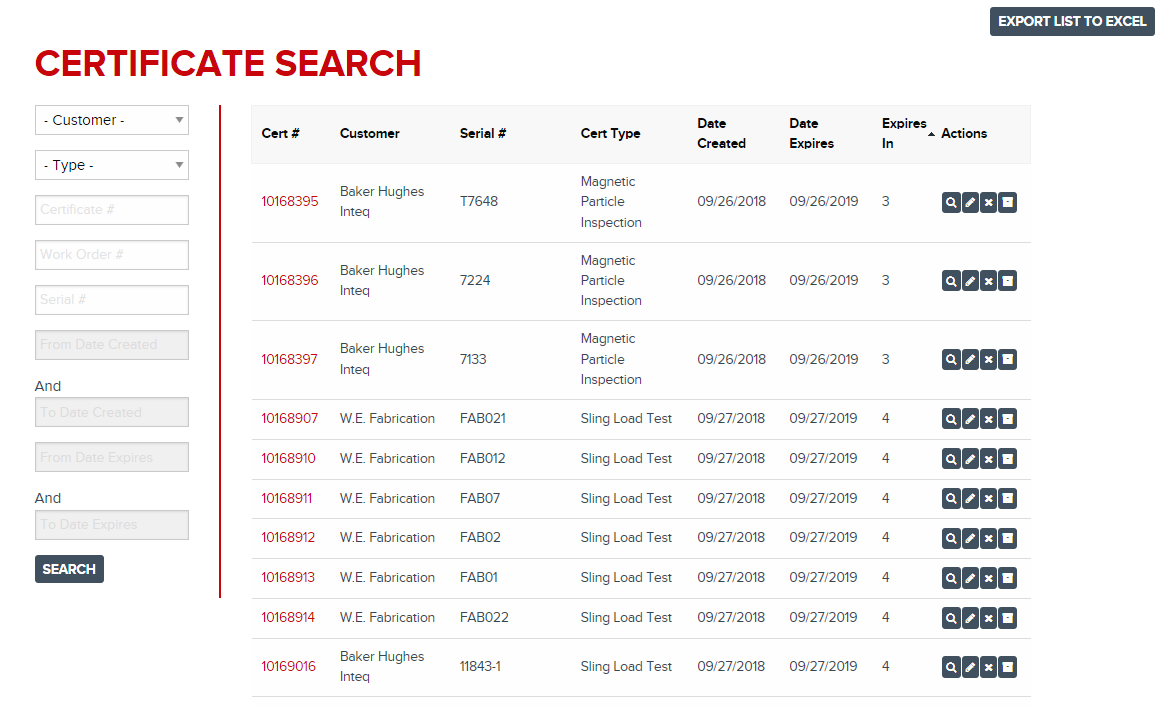Viewport: 1166px width, 707px height.
Task: Edit certificate 10168912 with pencil icon
Action: 970,538
